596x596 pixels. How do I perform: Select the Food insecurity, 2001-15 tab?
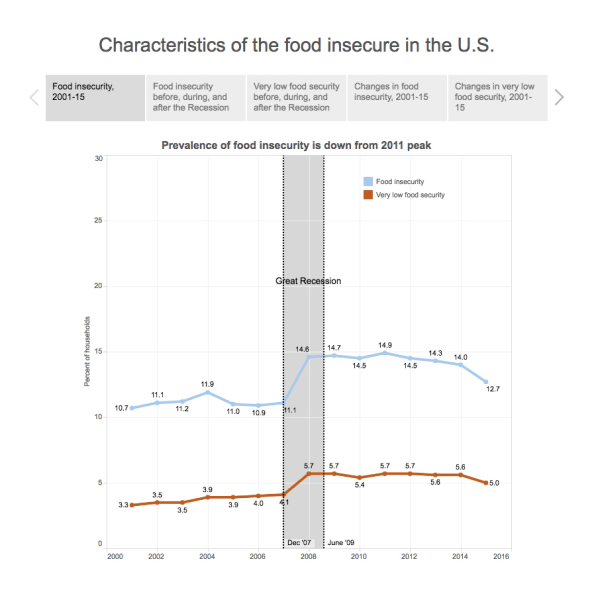click(95, 98)
